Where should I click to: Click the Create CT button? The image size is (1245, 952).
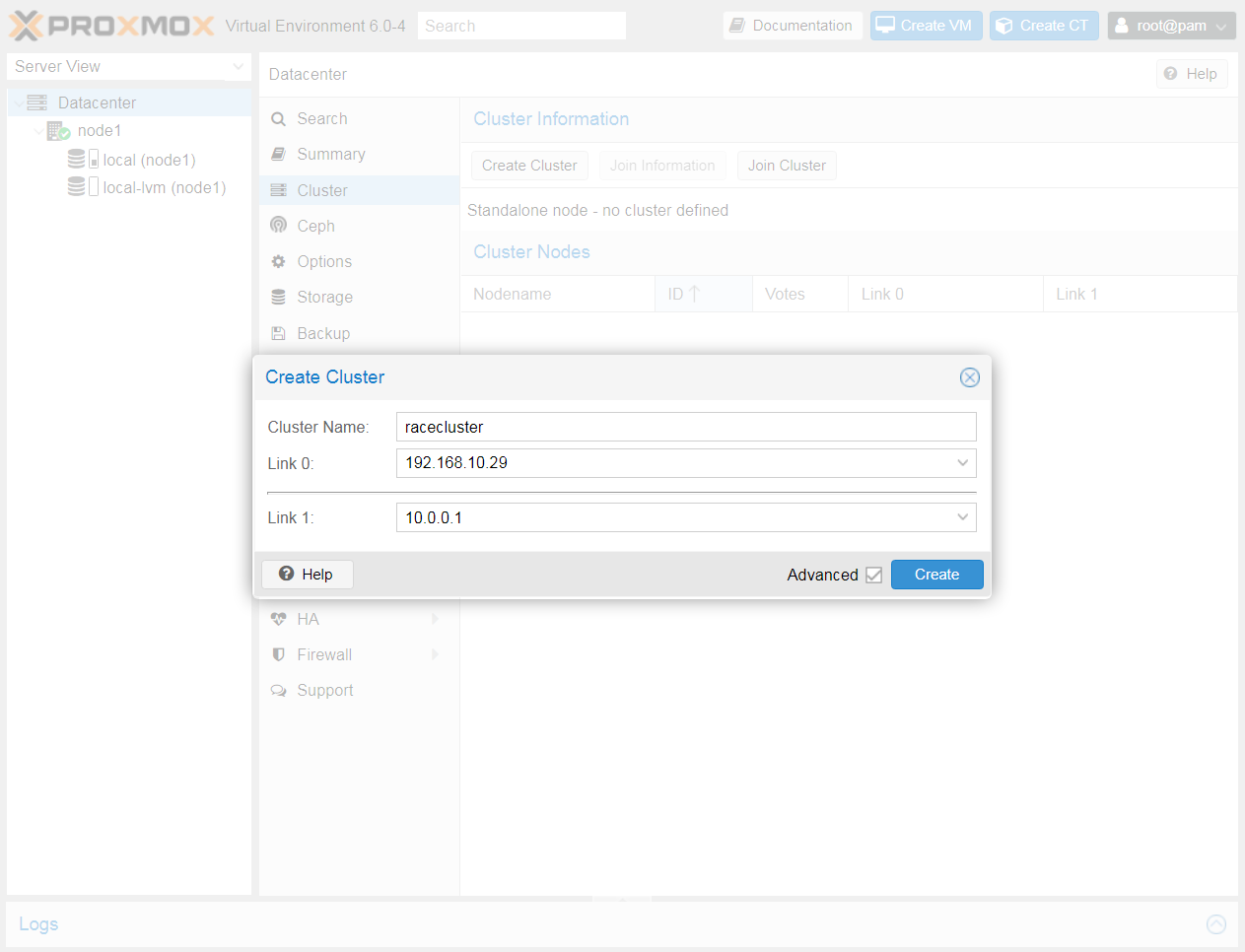click(x=1044, y=26)
